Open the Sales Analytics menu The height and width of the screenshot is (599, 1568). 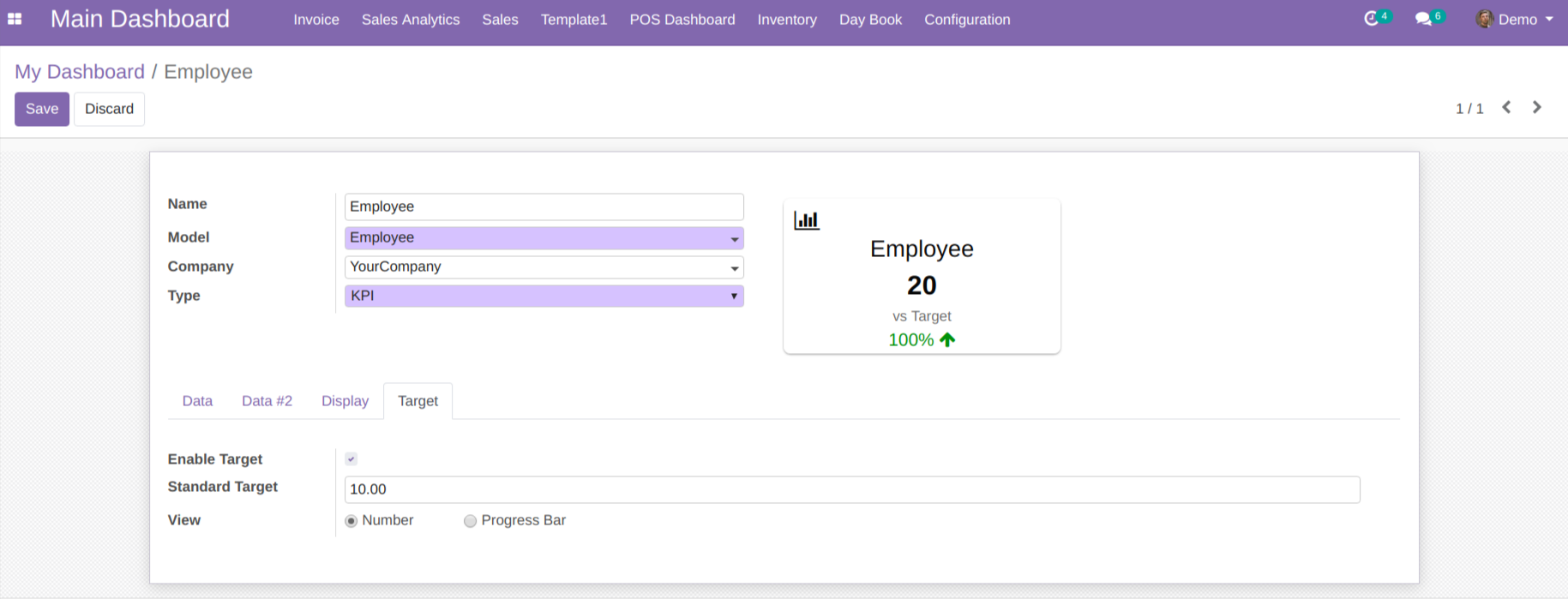click(x=410, y=20)
